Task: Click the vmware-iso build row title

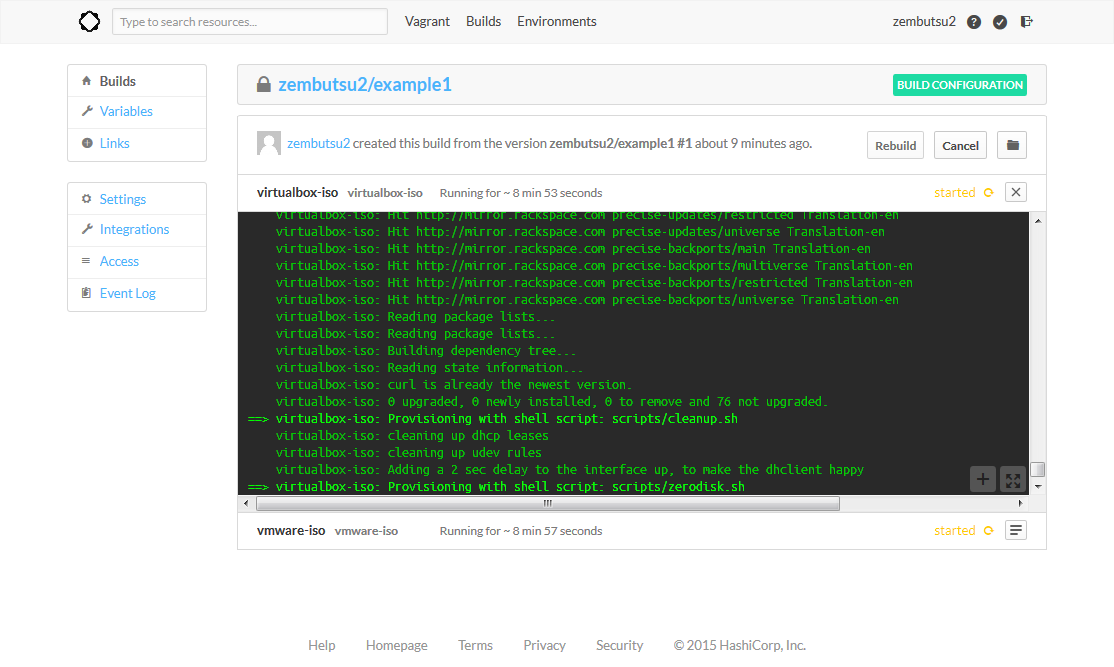Action: tap(291, 531)
